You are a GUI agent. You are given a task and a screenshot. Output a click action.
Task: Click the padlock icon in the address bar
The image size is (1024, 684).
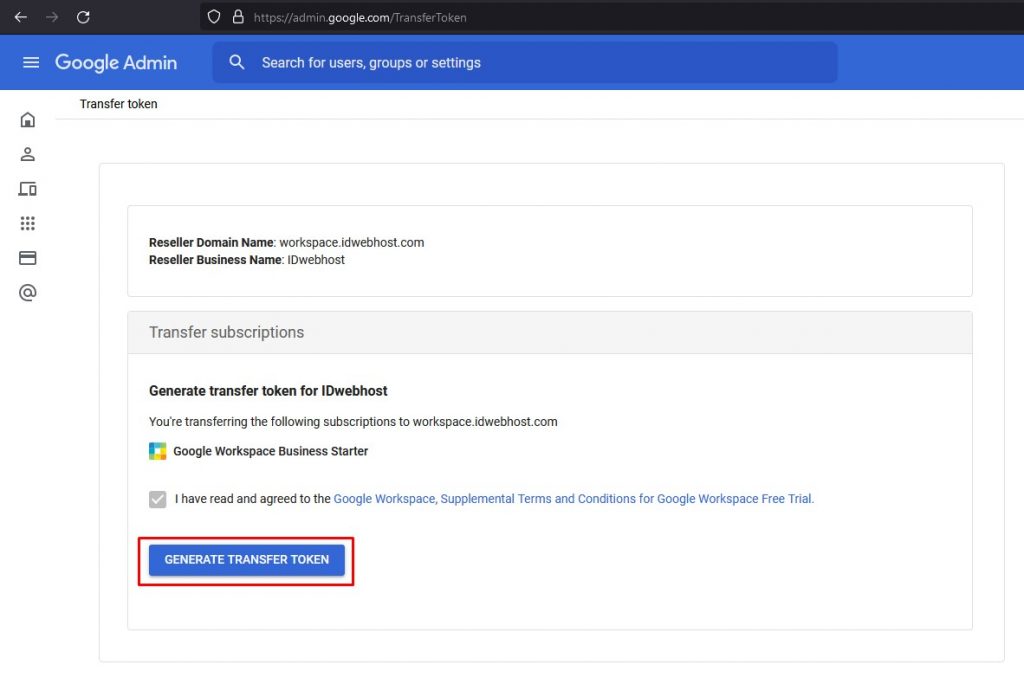click(237, 17)
